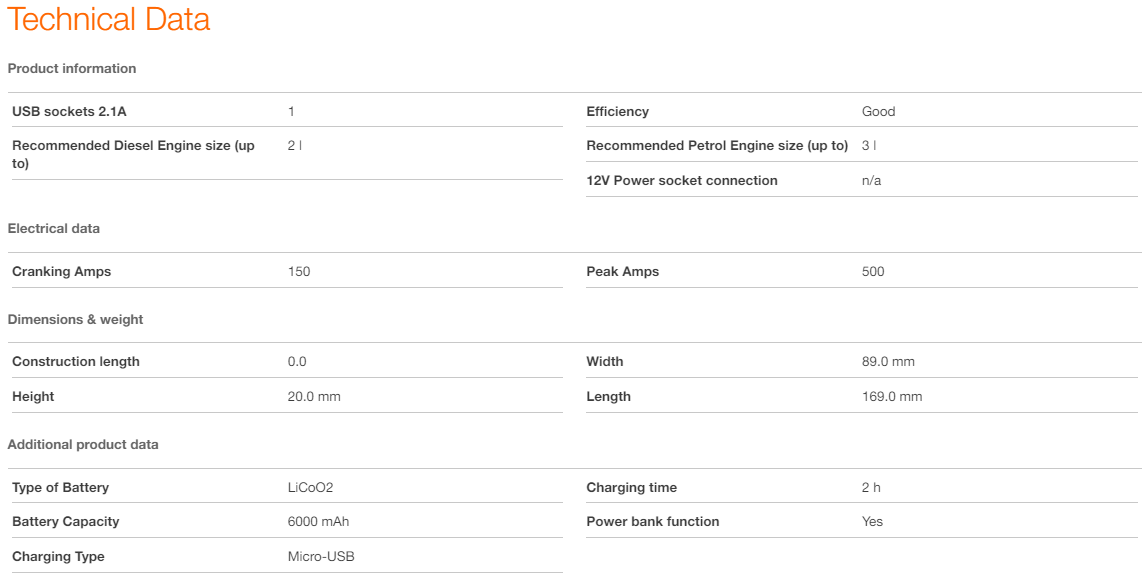Click the Length value 169.0 mm
1144x580 pixels.
[x=892, y=397]
